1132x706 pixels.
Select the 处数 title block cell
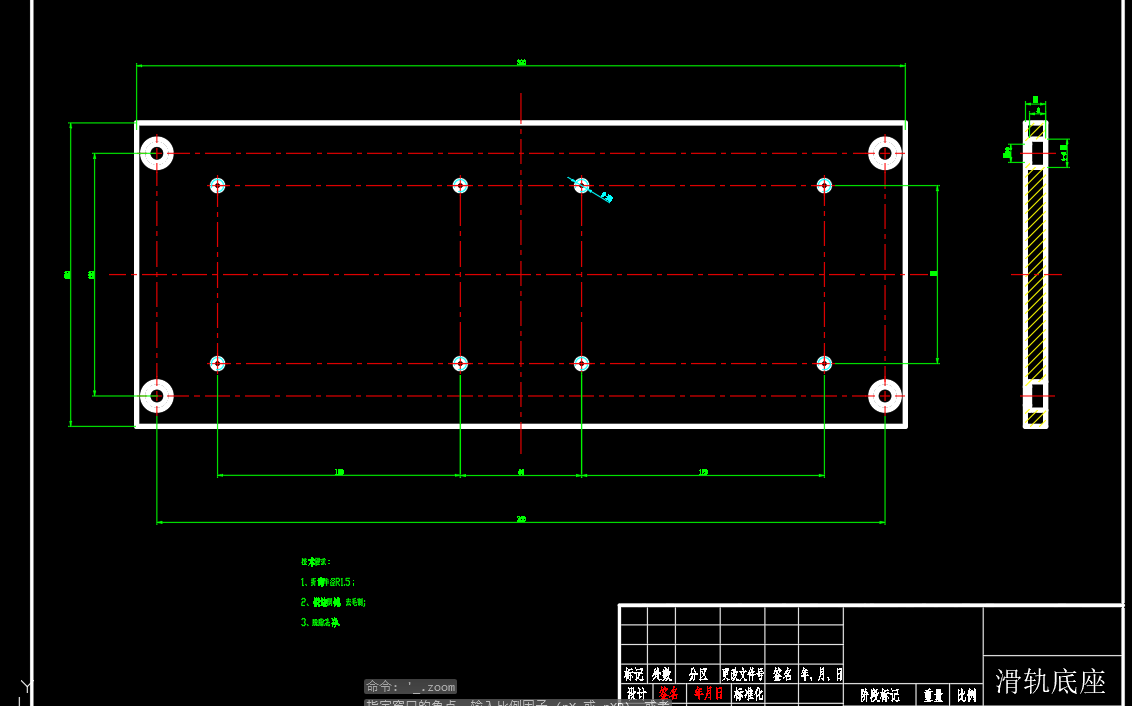pos(661,674)
